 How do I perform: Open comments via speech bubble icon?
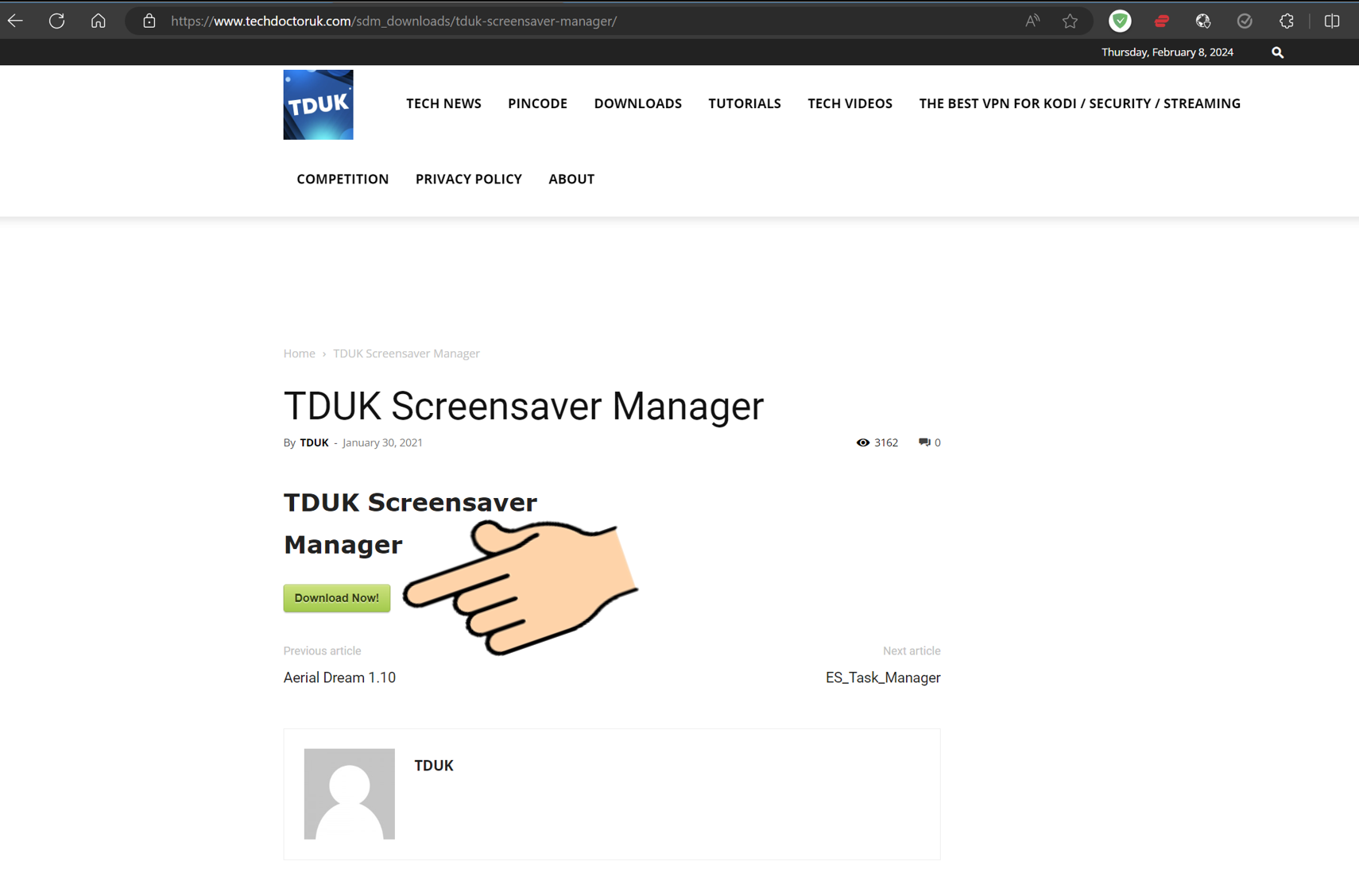coord(923,442)
